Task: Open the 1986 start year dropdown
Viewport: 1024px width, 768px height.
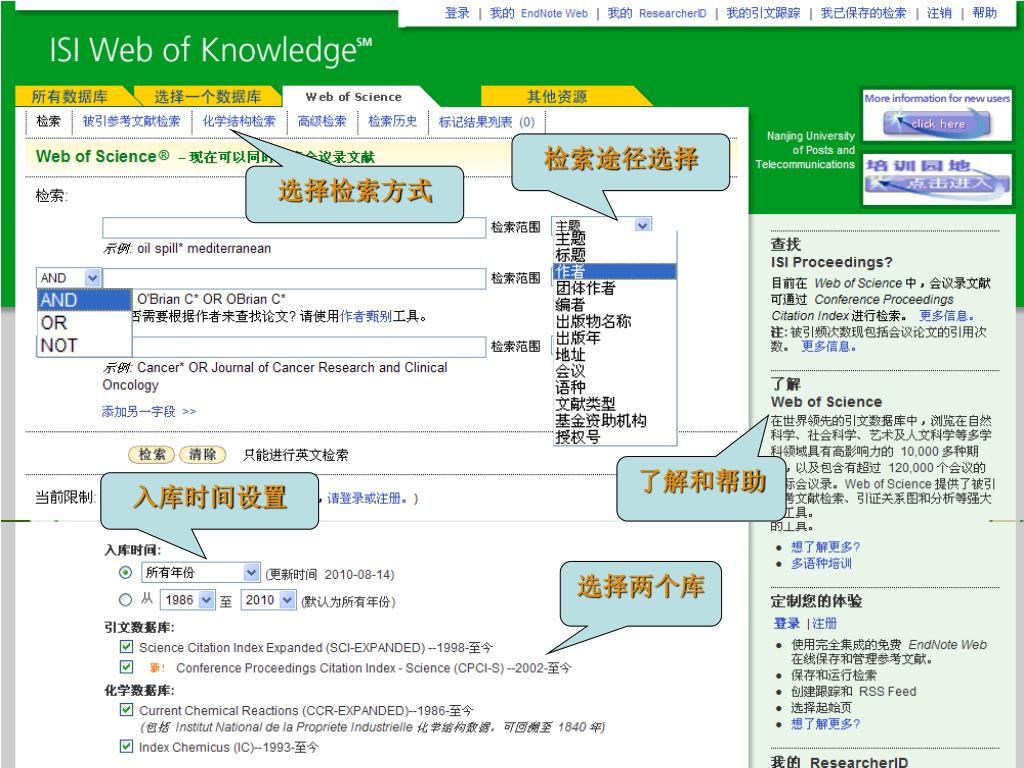Action: tap(206, 600)
